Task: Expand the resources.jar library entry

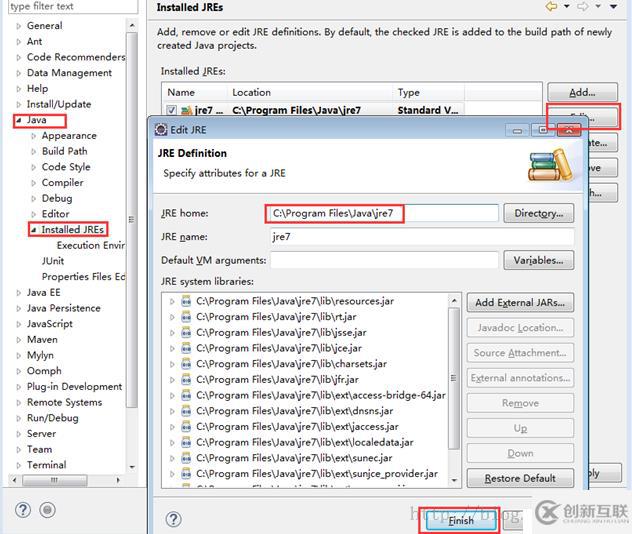Action: [x=172, y=301]
